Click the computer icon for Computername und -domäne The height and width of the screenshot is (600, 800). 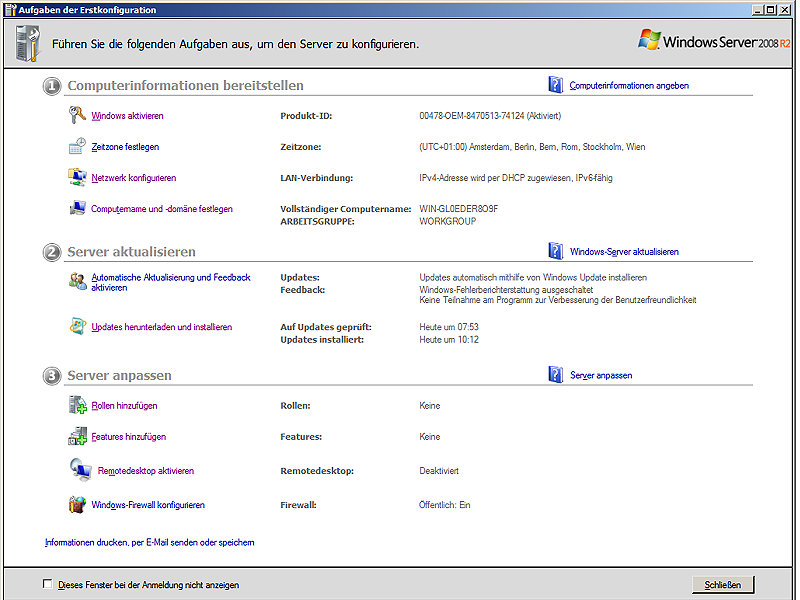(x=77, y=208)
